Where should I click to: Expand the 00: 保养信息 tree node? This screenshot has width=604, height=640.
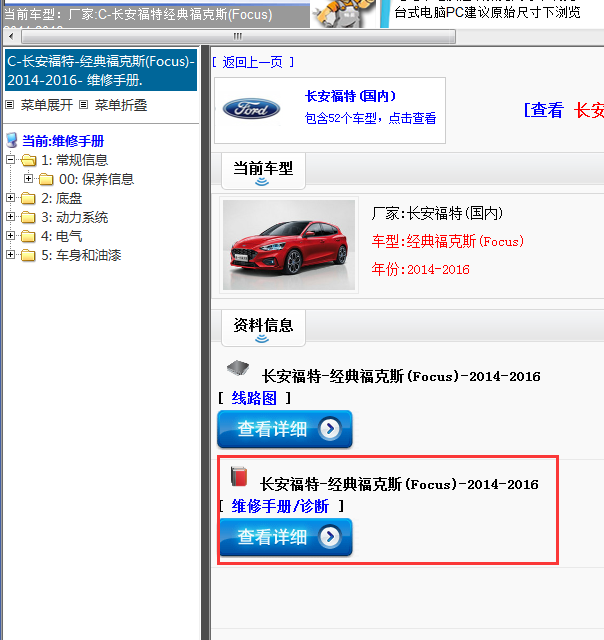click(28, 178)
